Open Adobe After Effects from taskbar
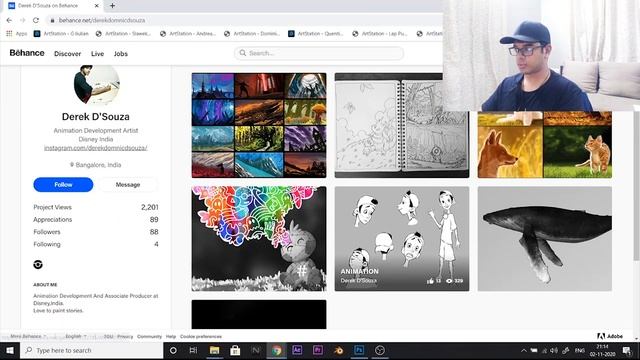 pyautogui.click(x=297, y=350)
